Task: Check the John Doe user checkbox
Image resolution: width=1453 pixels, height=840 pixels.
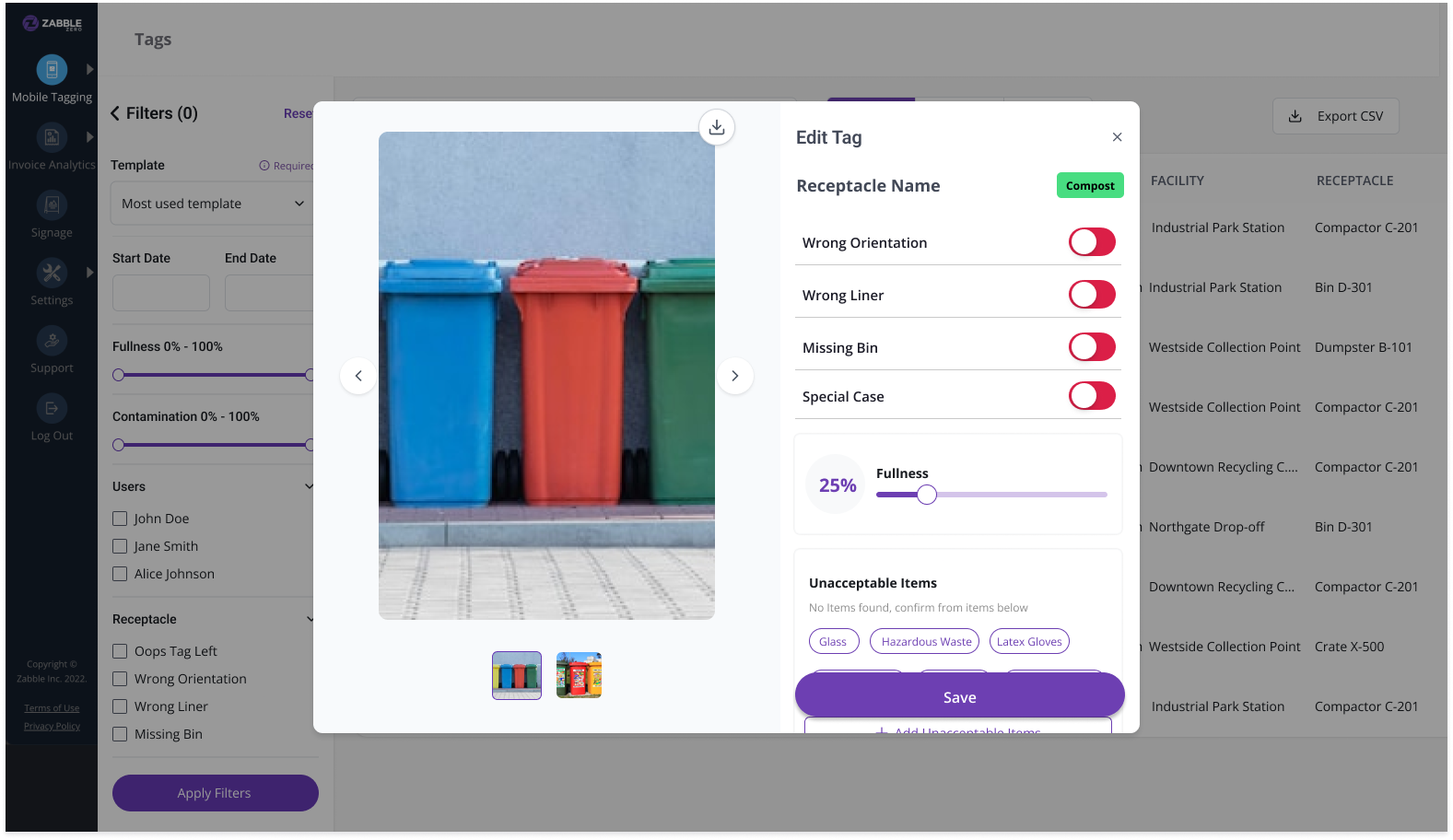Action: click(120, 519)
